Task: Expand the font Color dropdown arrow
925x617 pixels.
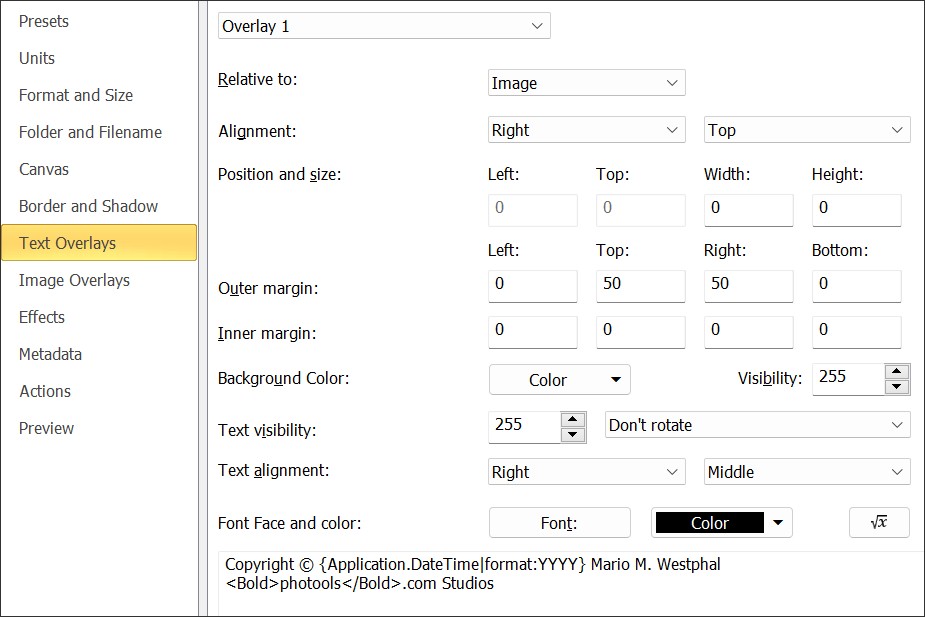Action: point(778,523)
